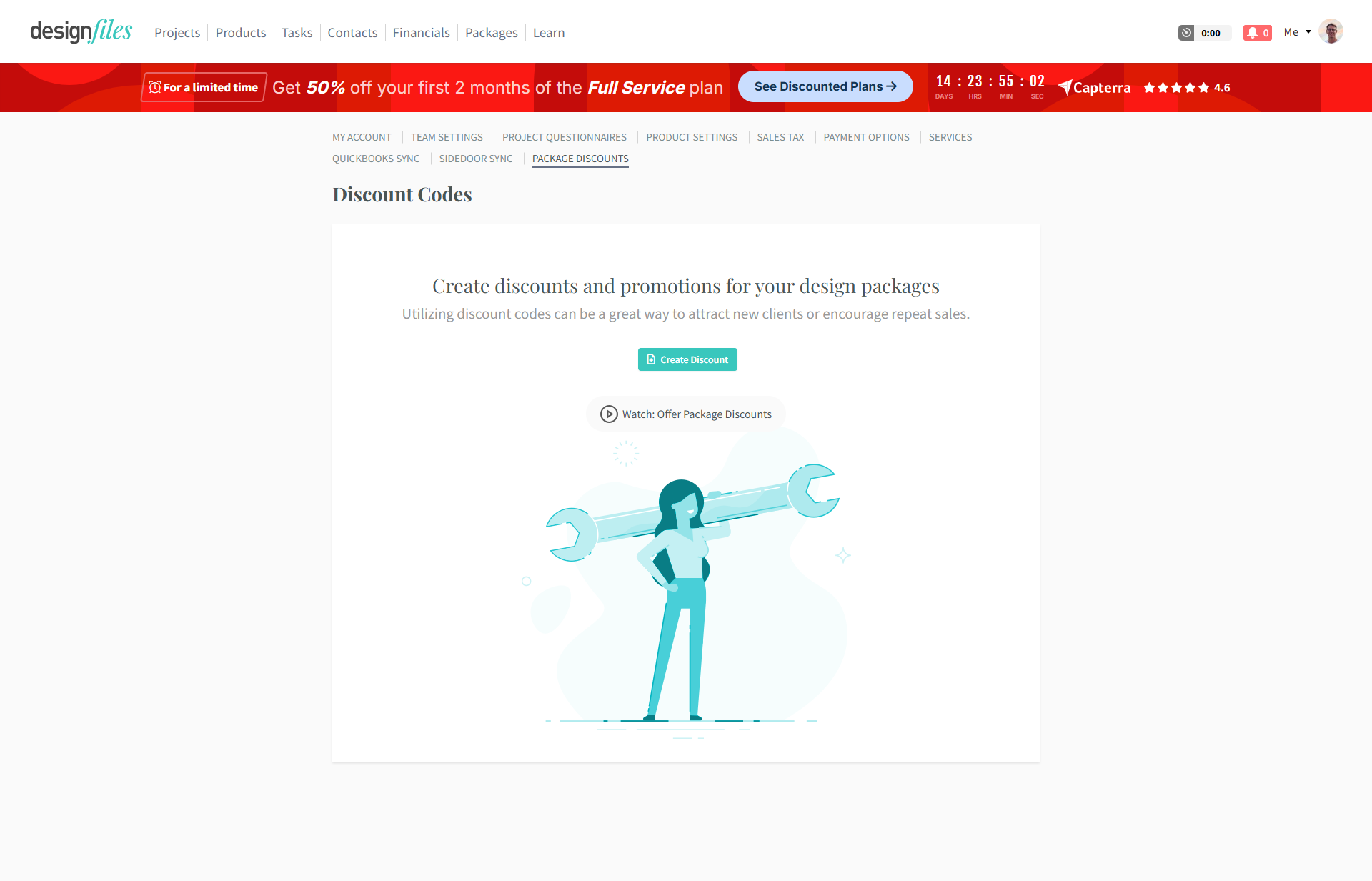Open the Sales Tax tab
The height and width of the screenshot is (881, 1372).
(x=780, y=137)
